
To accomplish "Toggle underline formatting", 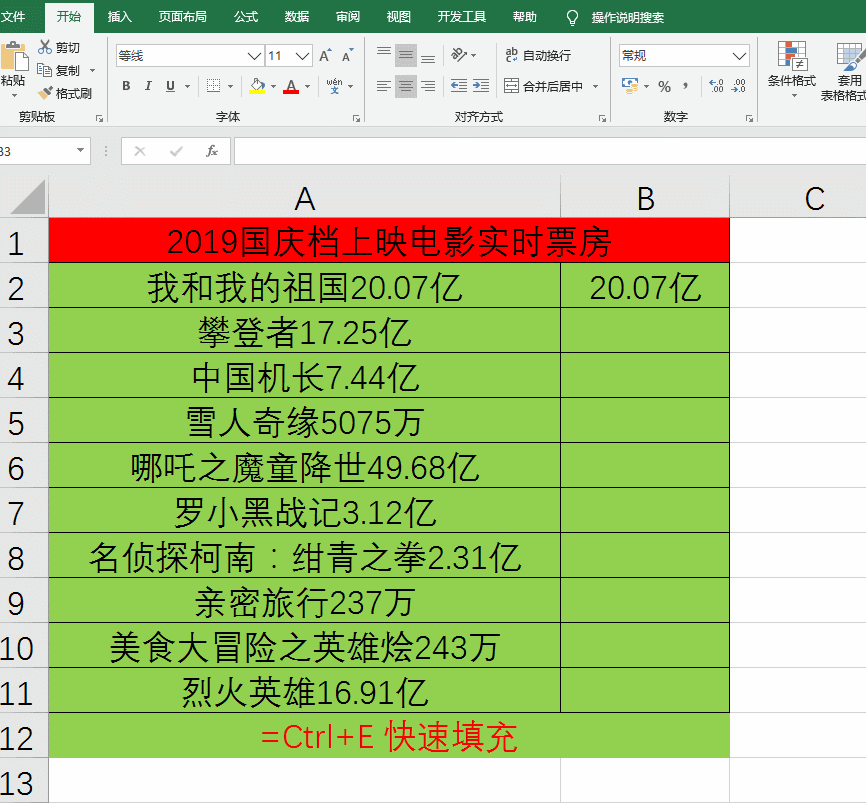I will click(171, 86).
